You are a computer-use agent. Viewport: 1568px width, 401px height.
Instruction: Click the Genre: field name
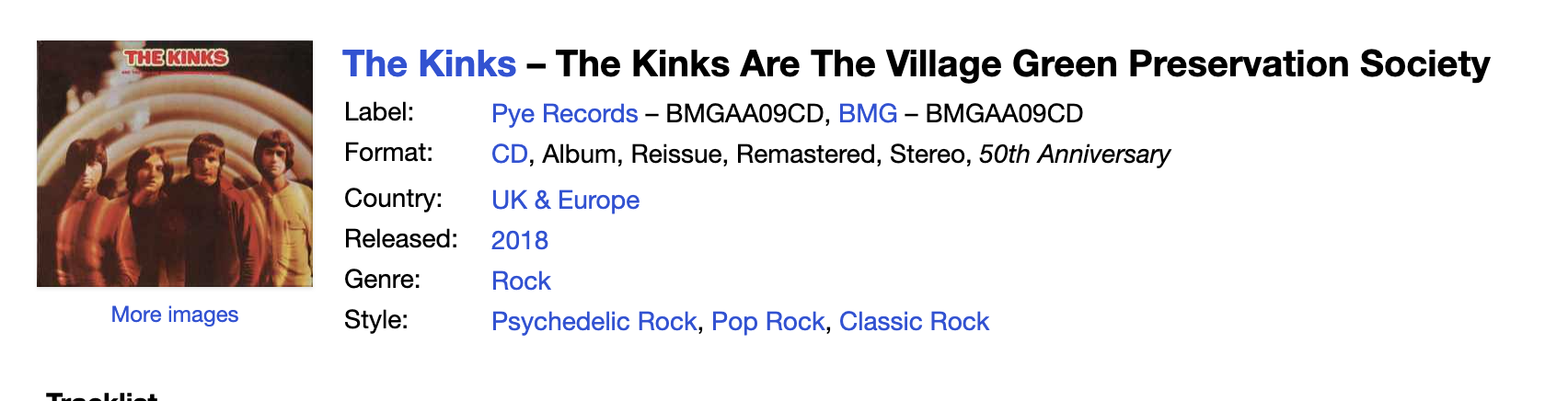tap(382, 280)
